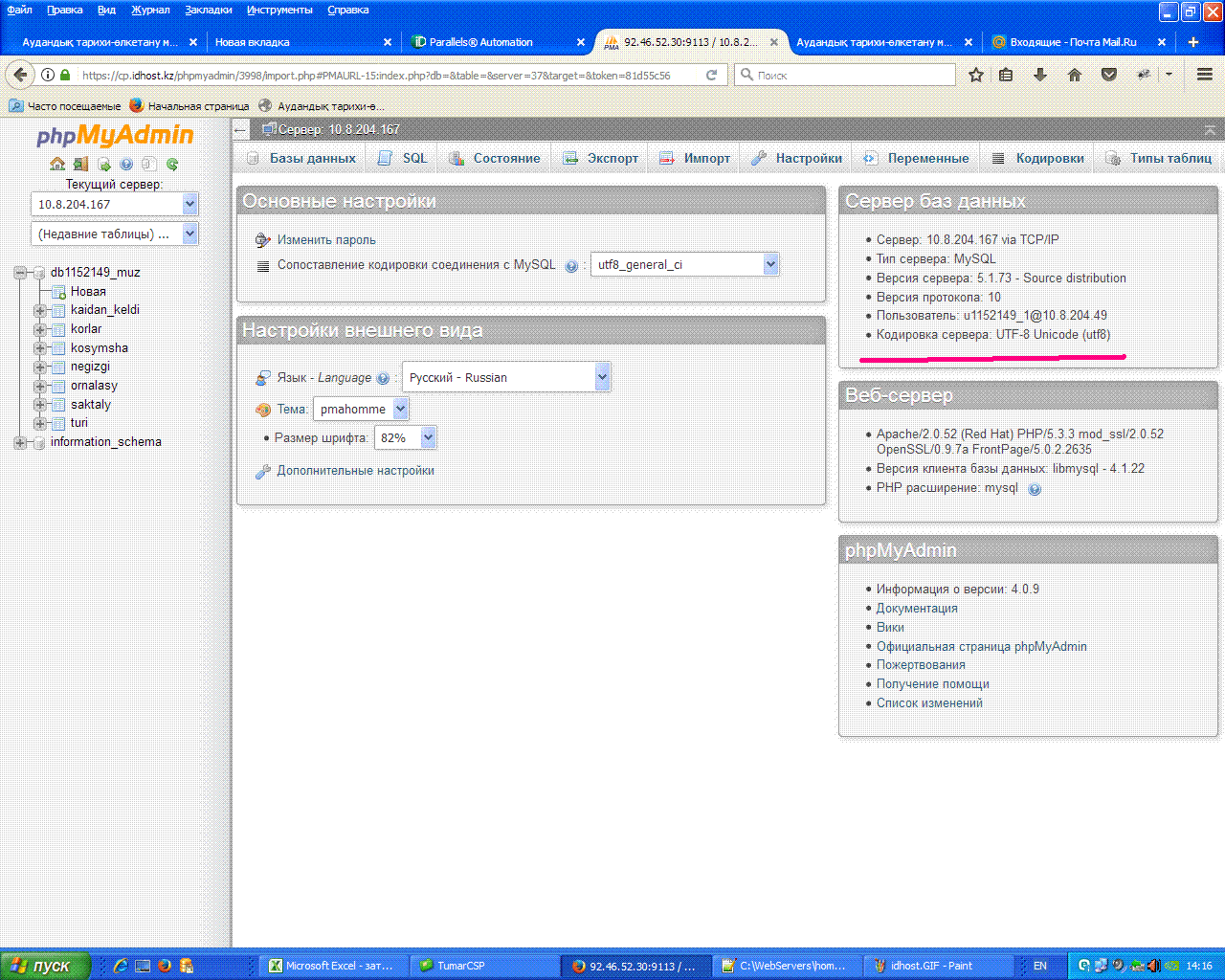Open the Firefox downloads arrow icon

pos(1040,75)
